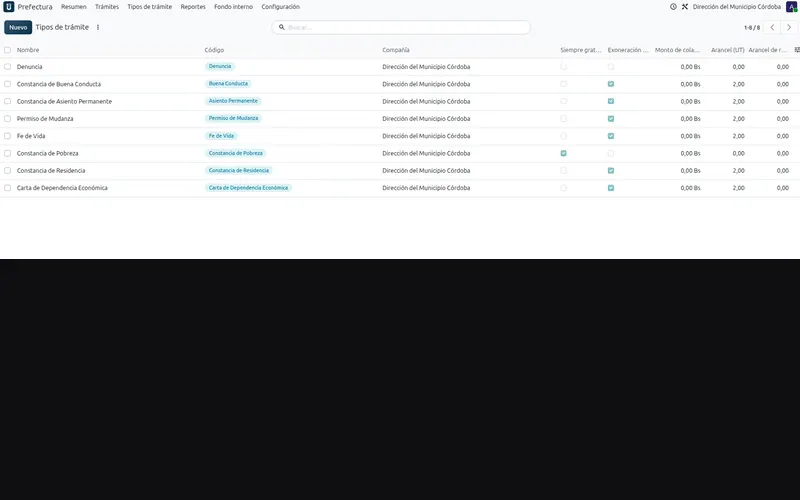Open the Constancia de Buena Conducta name

point(59,84)
